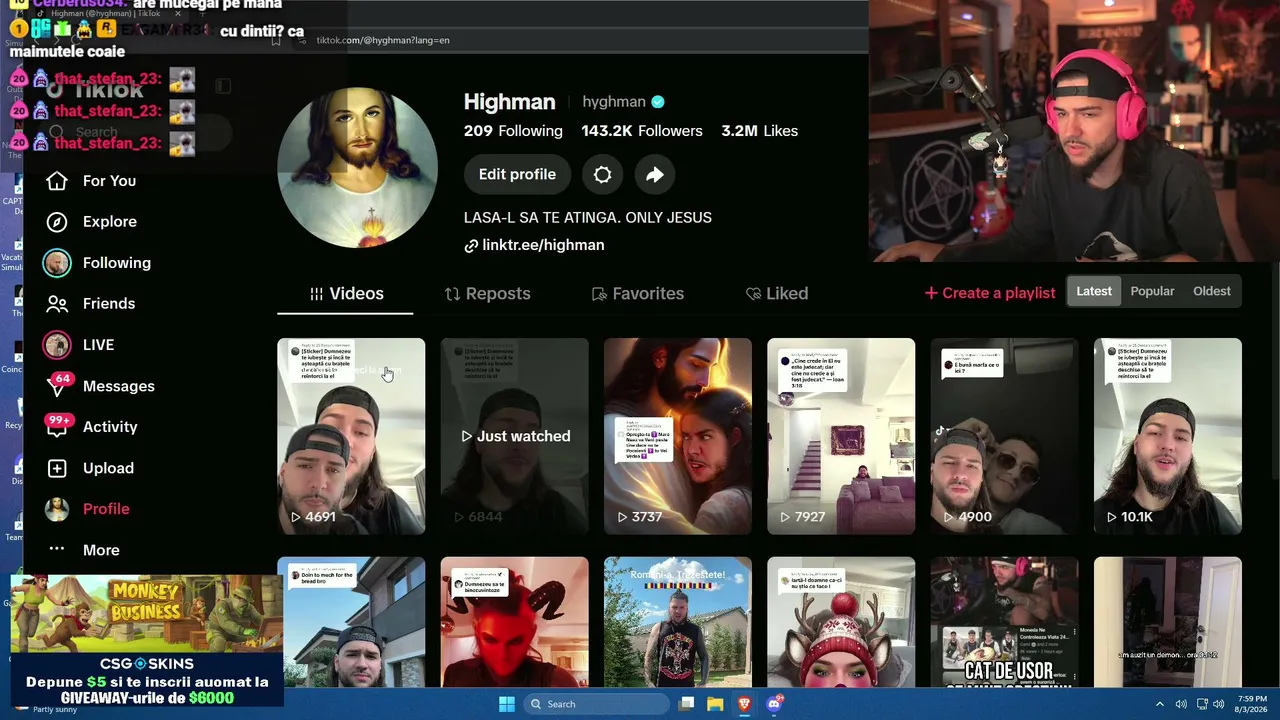The height and width of the screenshot is (720, 1280).
Task: Click the bio text LASA-L SA TE ATINGA
Action: click(x=588, y=217)
